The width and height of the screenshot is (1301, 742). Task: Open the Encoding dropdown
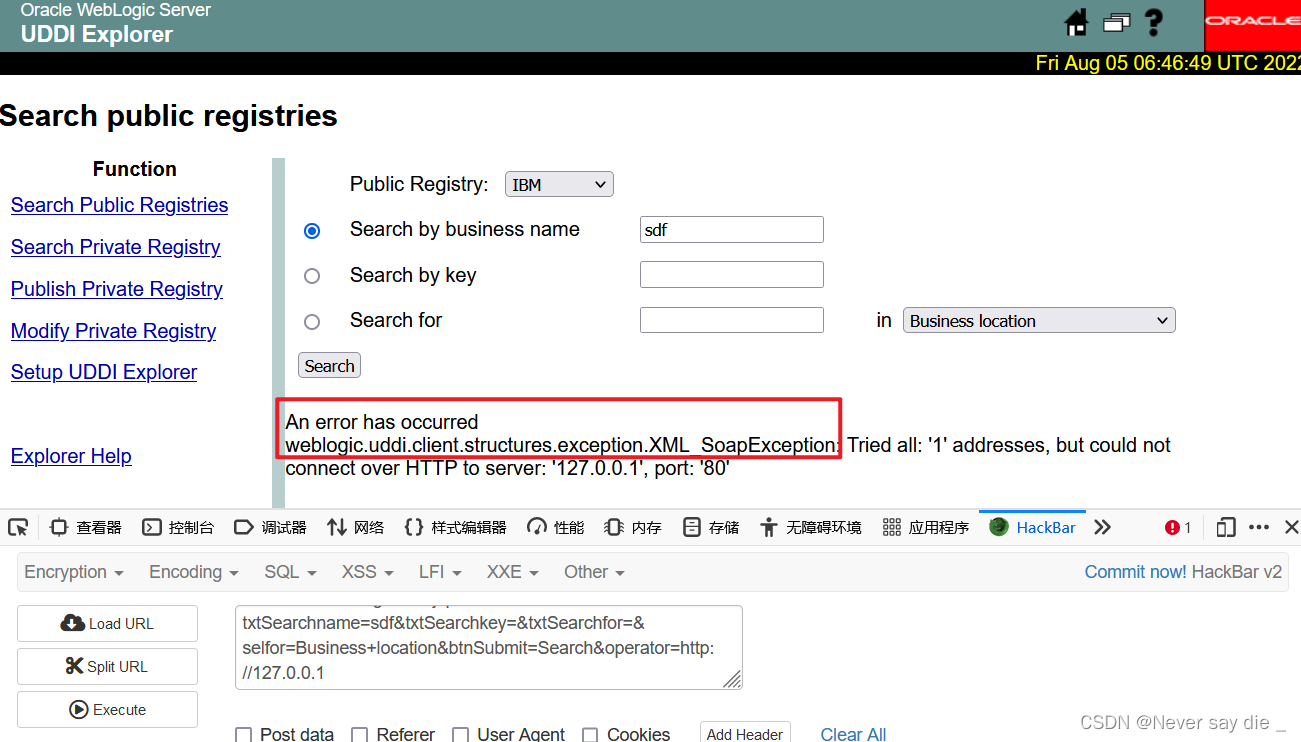[194, 572]
